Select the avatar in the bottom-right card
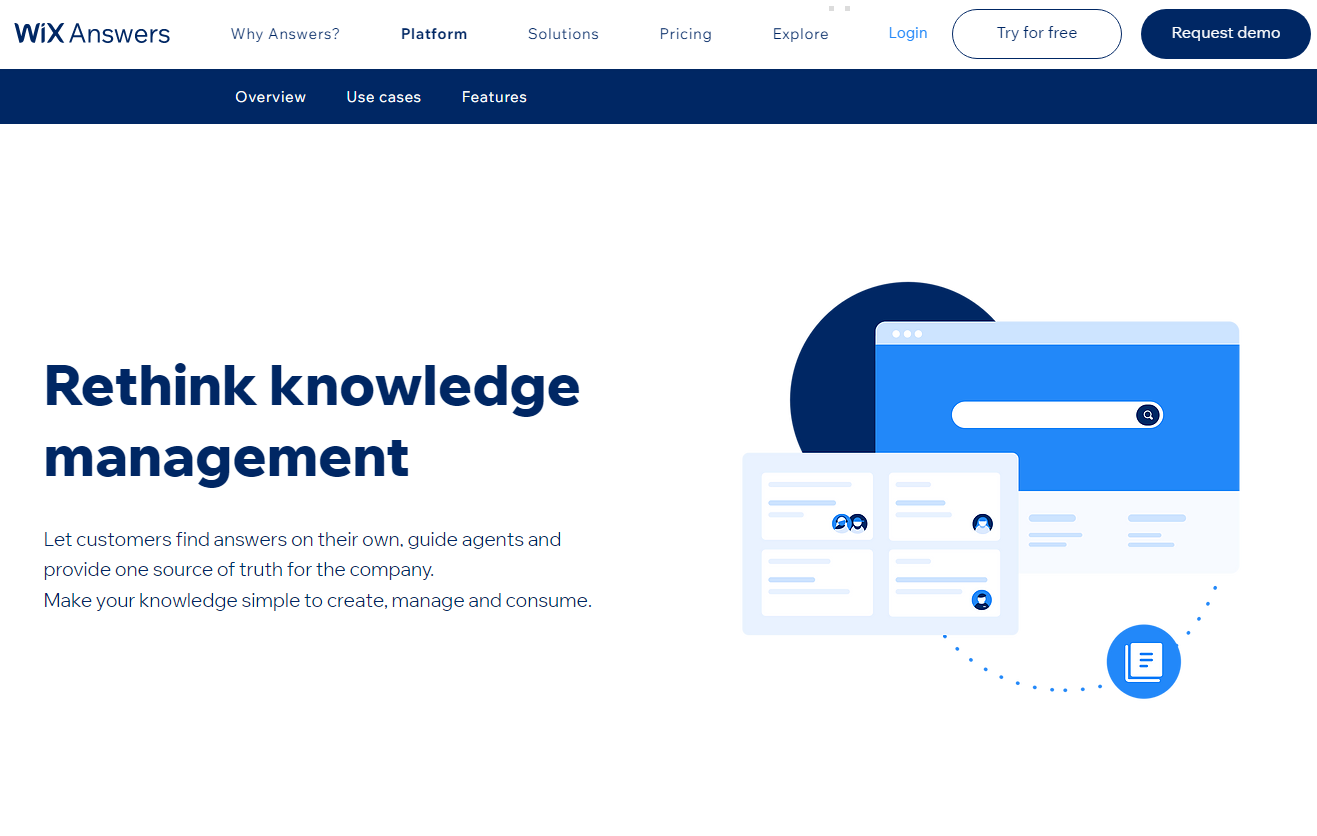Viewport: 1317px width, 836px height. [982, 600]
